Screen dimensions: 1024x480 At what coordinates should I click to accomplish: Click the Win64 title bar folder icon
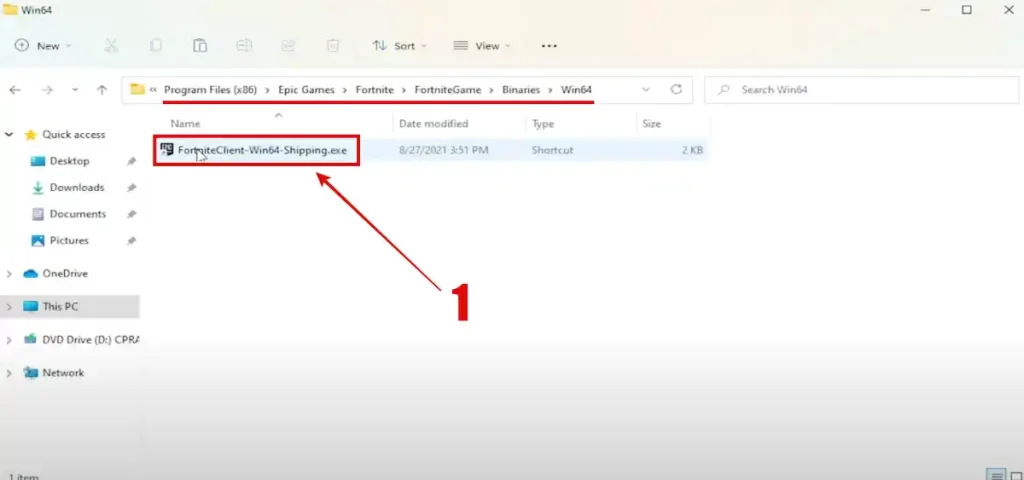pyautogui.click(x=10, y=9)
